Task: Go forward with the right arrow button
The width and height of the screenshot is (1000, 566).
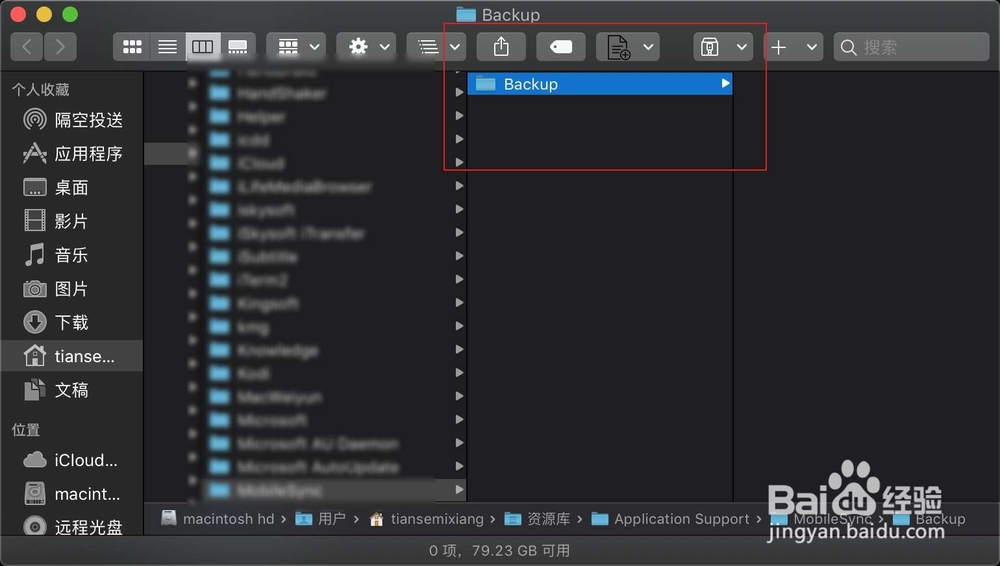Action: click(x=60, y=47)
